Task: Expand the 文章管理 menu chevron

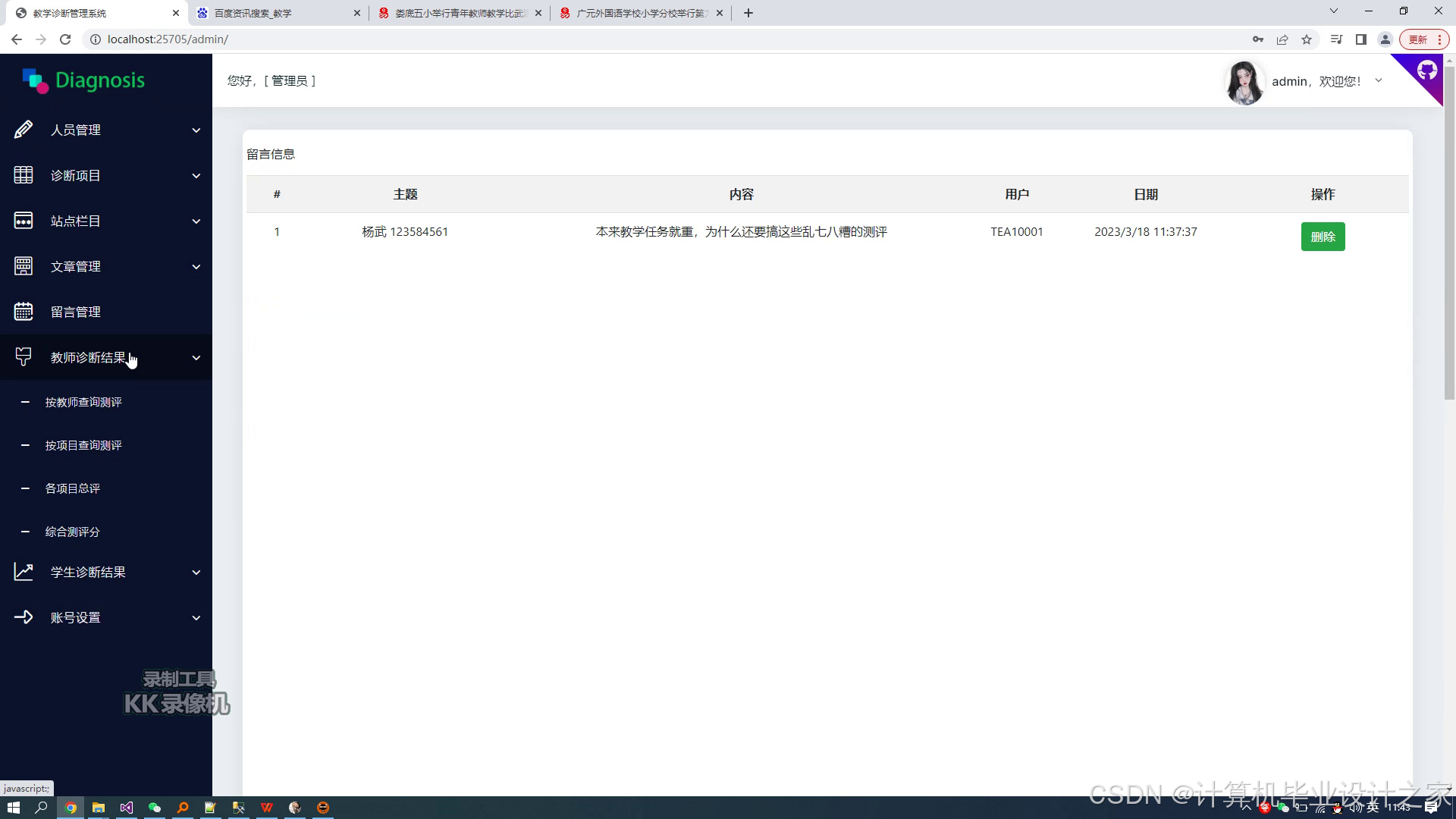Action: pos(196,267)
